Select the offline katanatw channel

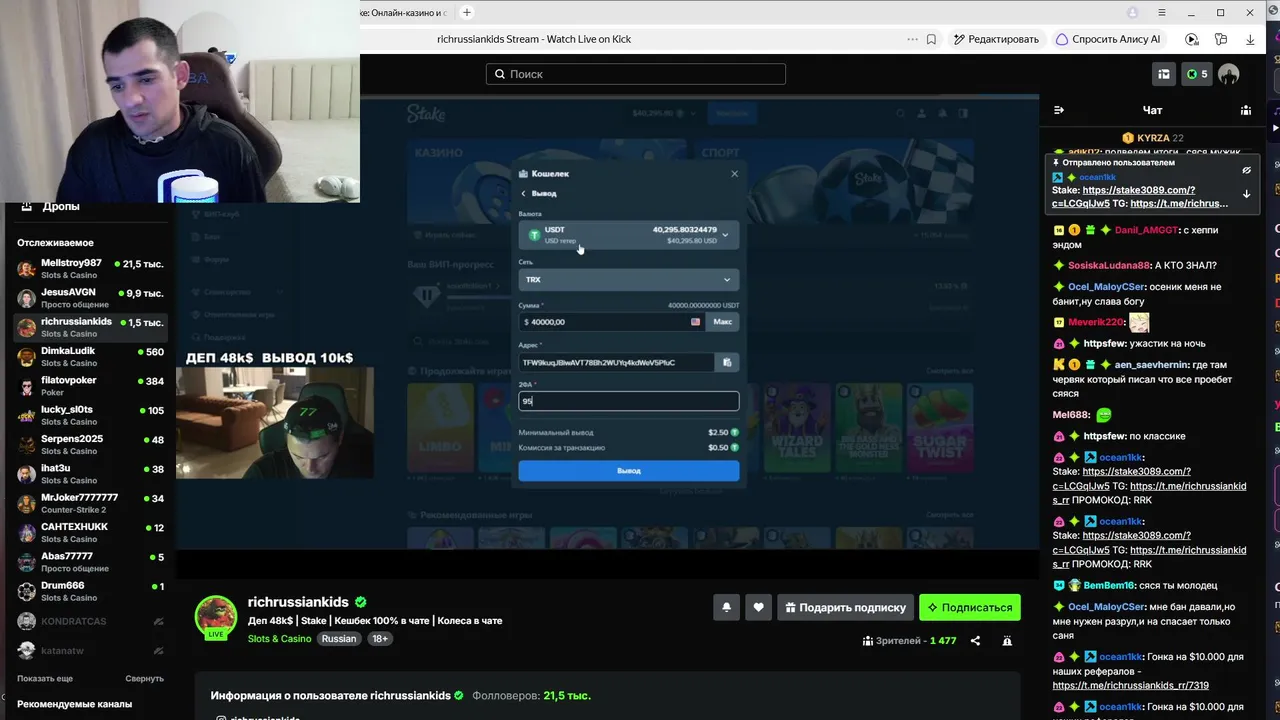(x=90, y=650)
